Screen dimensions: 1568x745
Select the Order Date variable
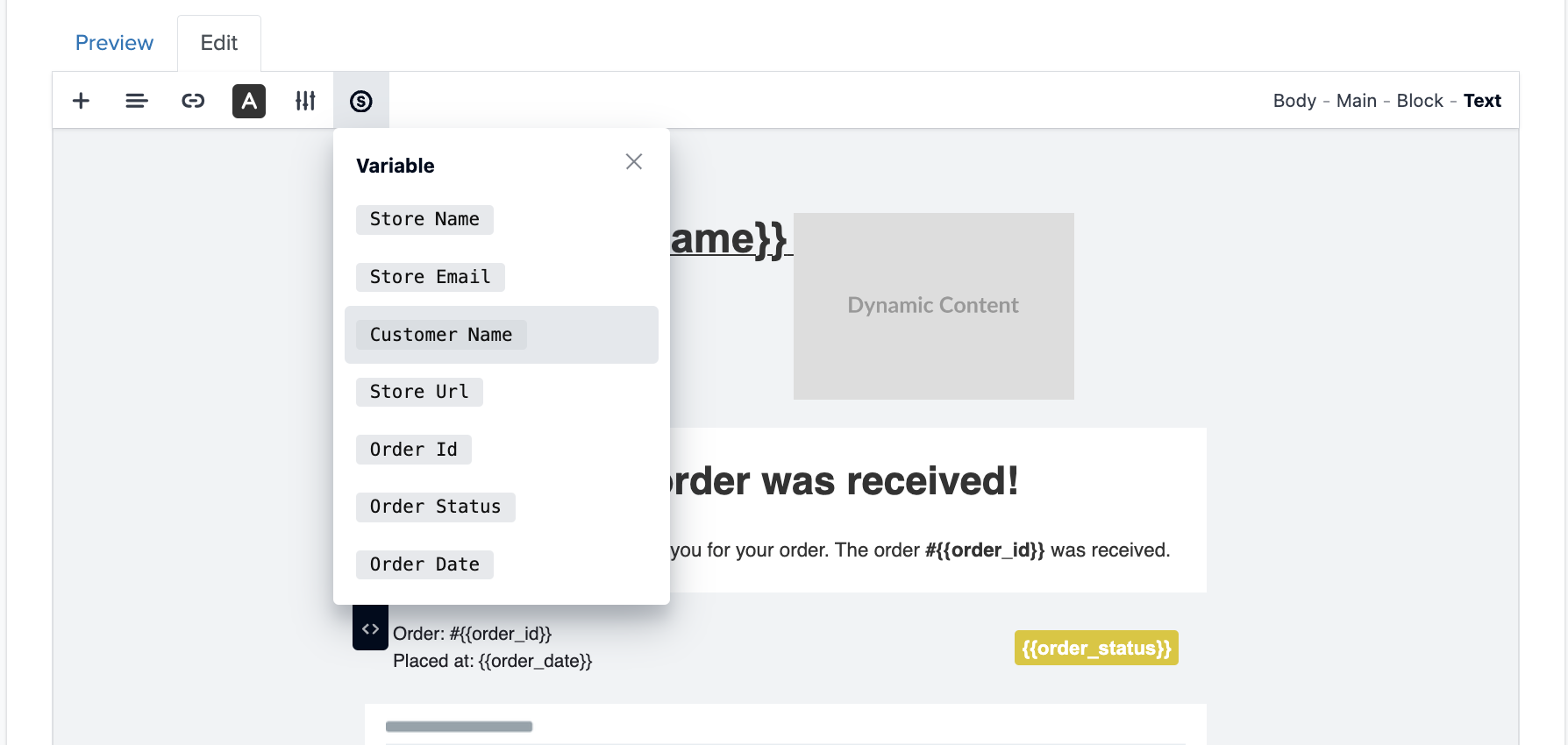pyautogui.click(x=424, y=564)
